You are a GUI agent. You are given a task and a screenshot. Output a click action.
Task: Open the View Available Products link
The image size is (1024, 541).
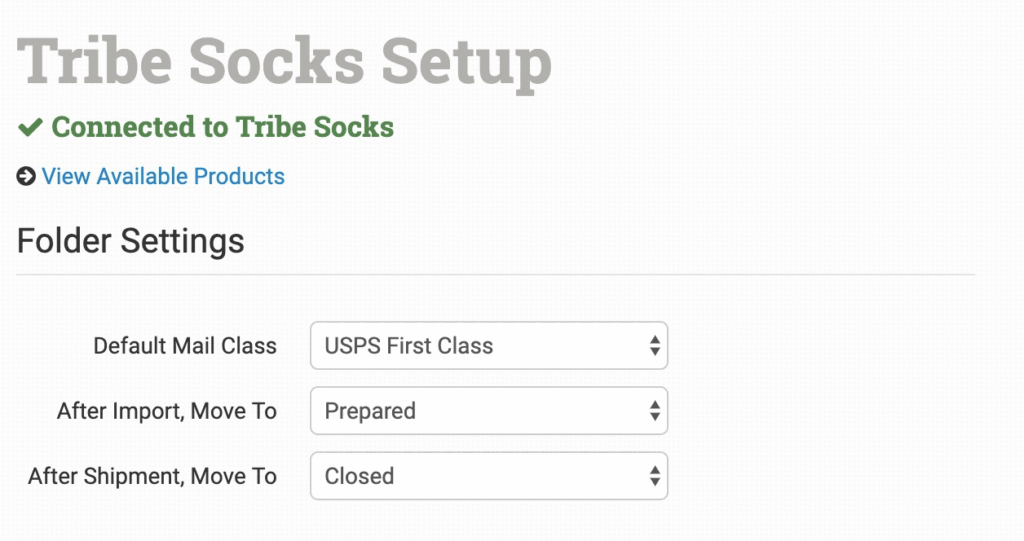click(163, 177)
